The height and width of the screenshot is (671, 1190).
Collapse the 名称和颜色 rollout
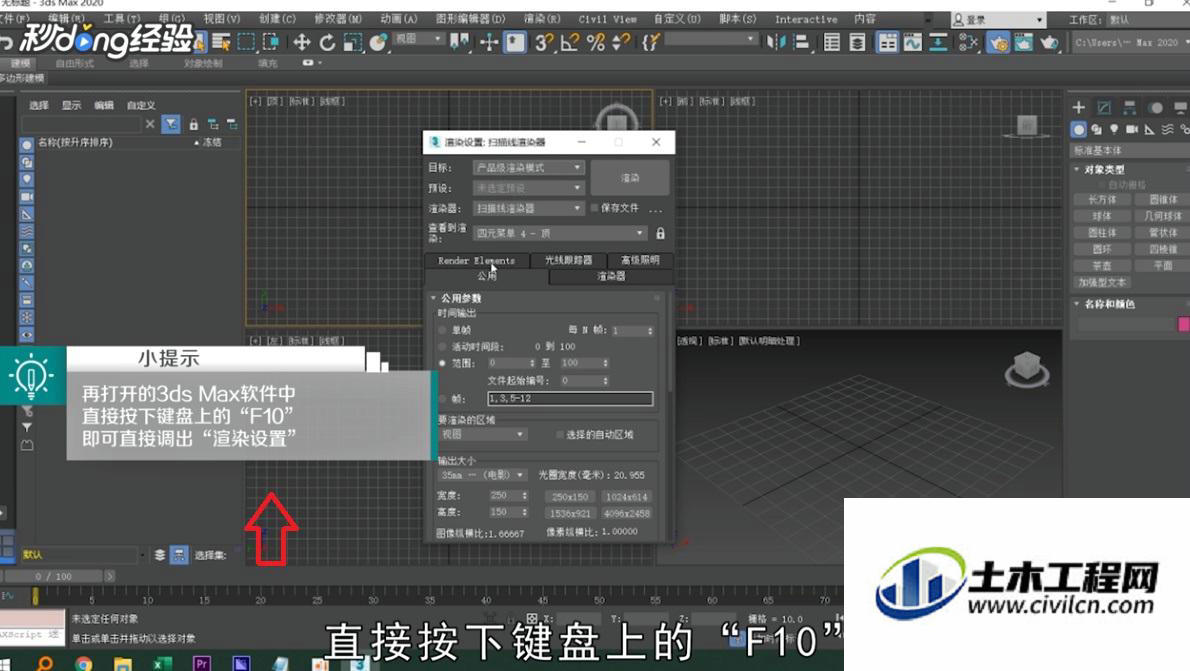[x=1077, y=304]
